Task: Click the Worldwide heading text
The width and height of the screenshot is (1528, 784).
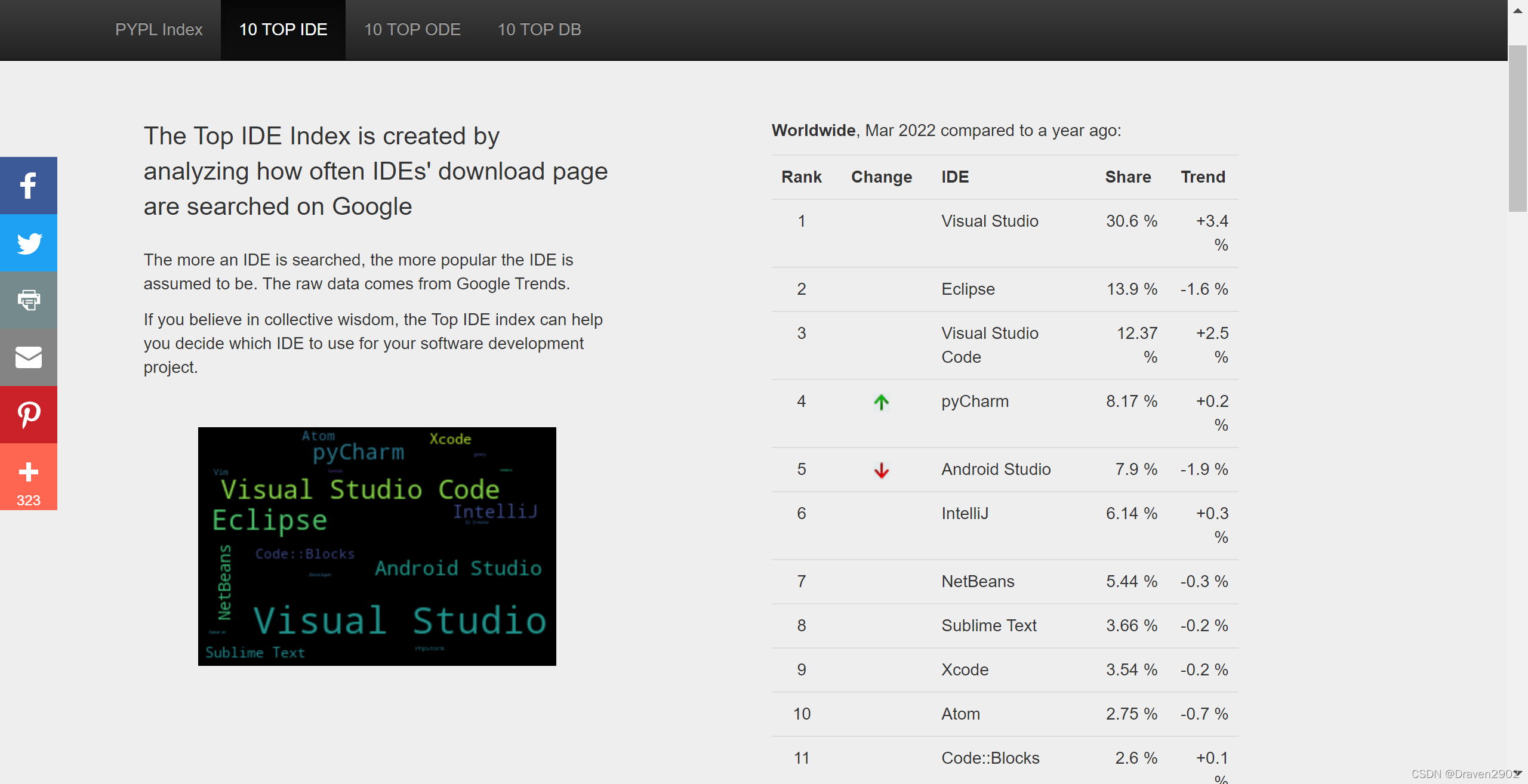Action: point(814,130)
